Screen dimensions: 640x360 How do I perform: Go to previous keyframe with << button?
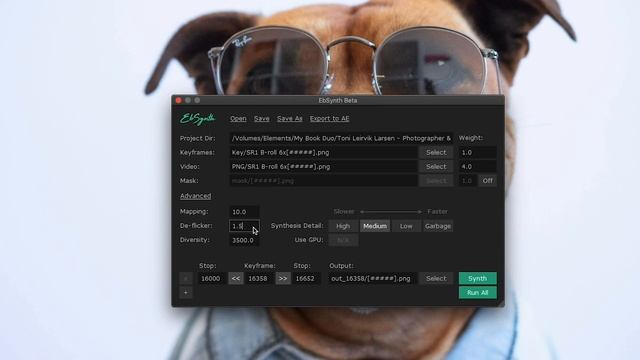236,278
